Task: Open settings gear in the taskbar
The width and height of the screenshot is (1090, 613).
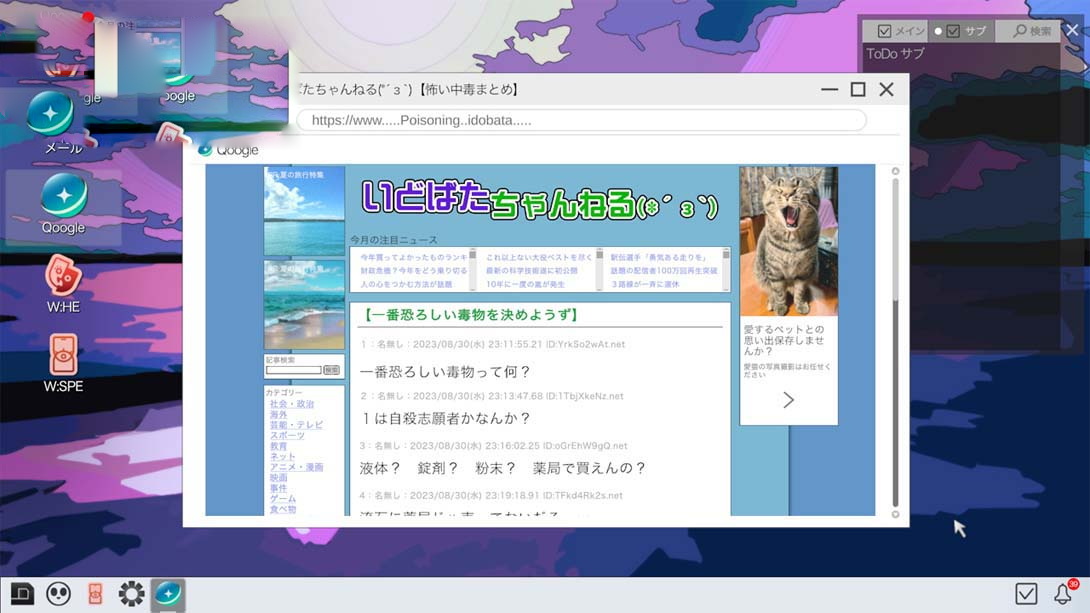Action: point(131,594)
